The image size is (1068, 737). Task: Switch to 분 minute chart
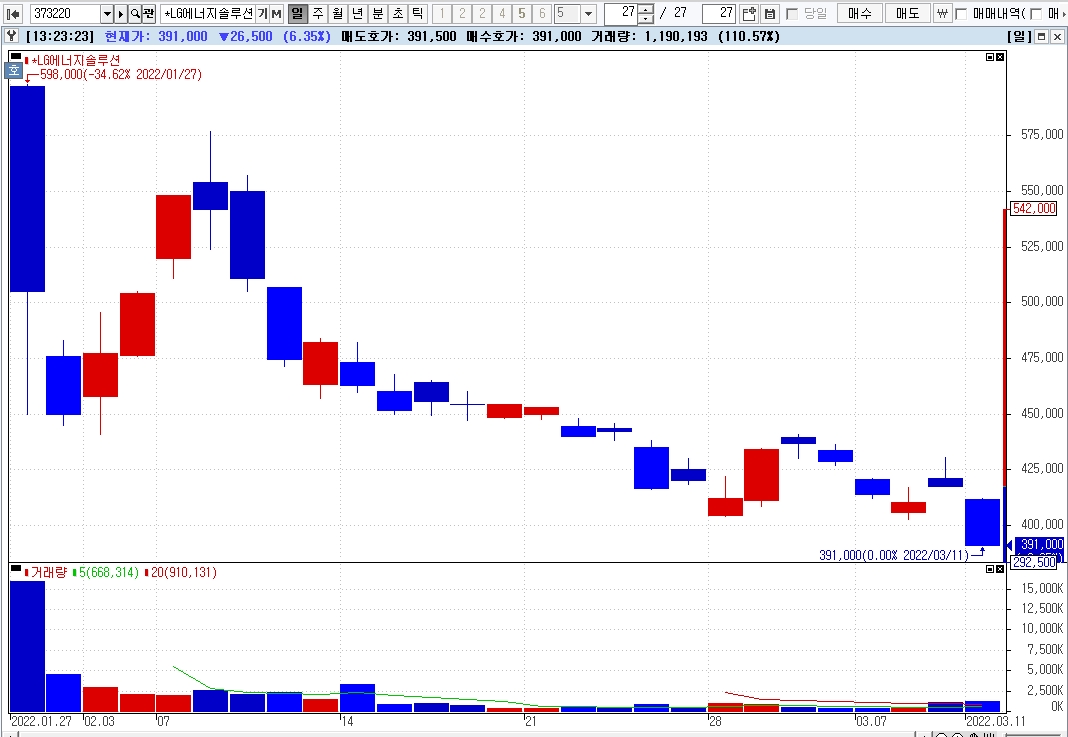tap(378, 13)
